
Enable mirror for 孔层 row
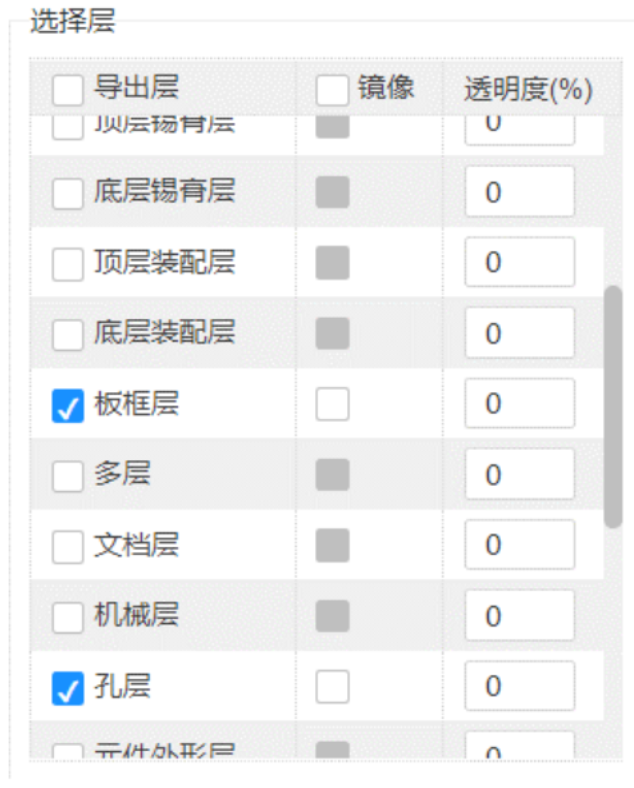tap(332, 688)
